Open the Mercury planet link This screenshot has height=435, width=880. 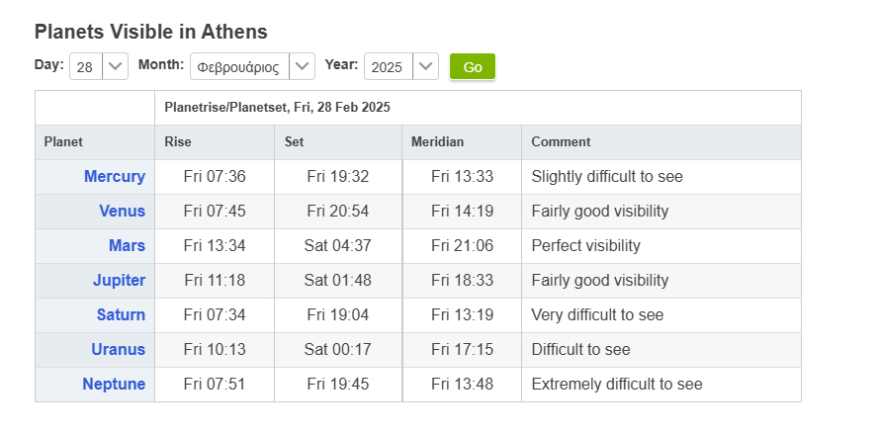coord(114,177)
